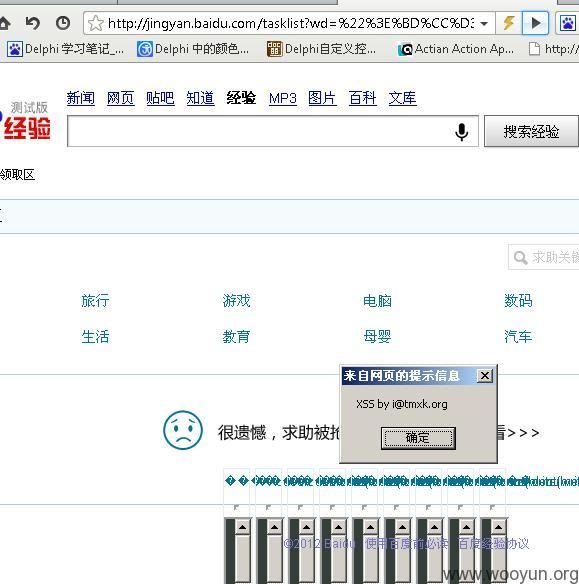Click the 搜索经验 search button
This screenshot has height=584, width=579.
click(531, 131)
